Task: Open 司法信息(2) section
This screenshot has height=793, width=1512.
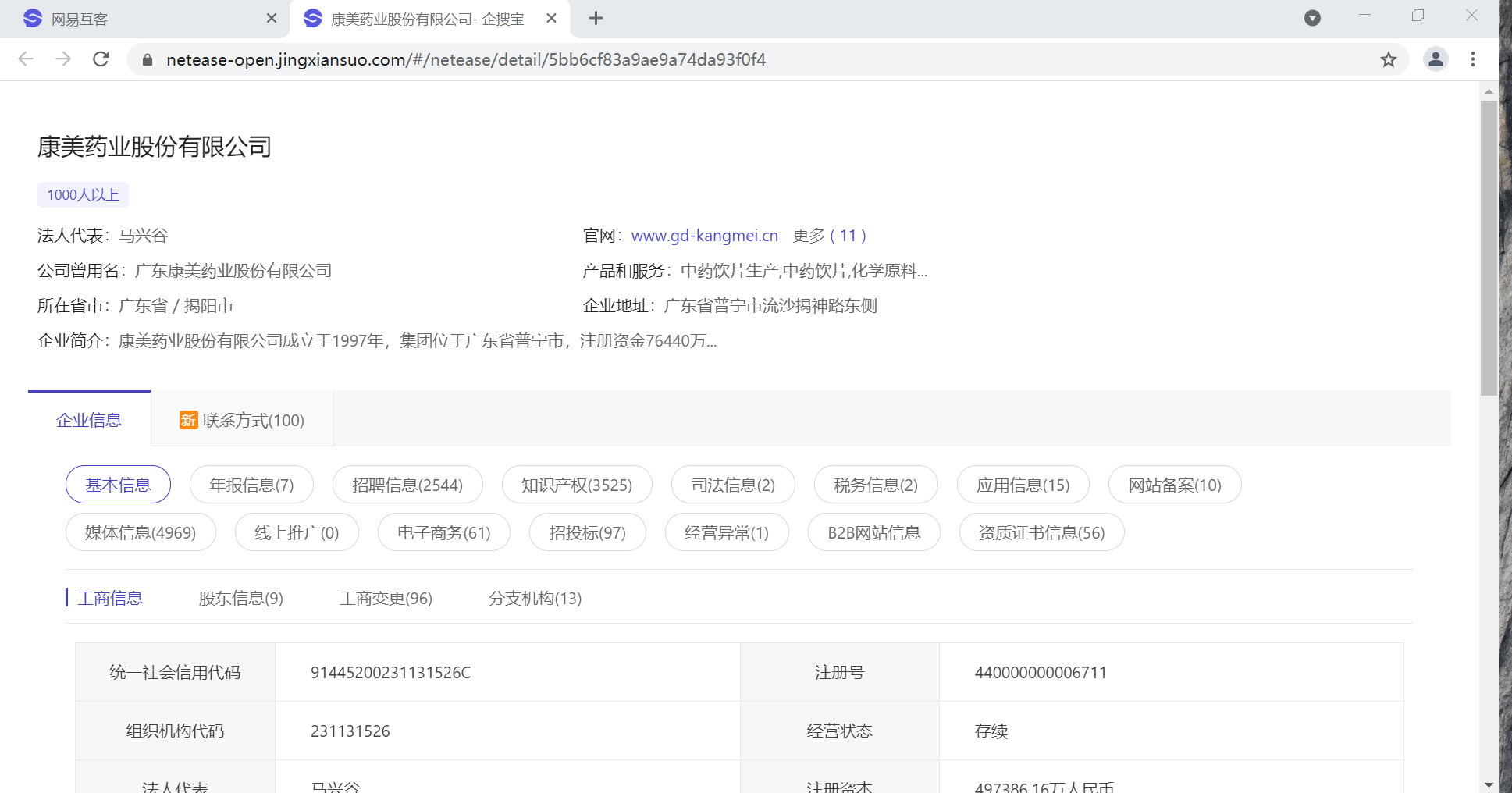Action: pyautogui.click(x=733, y=485)
